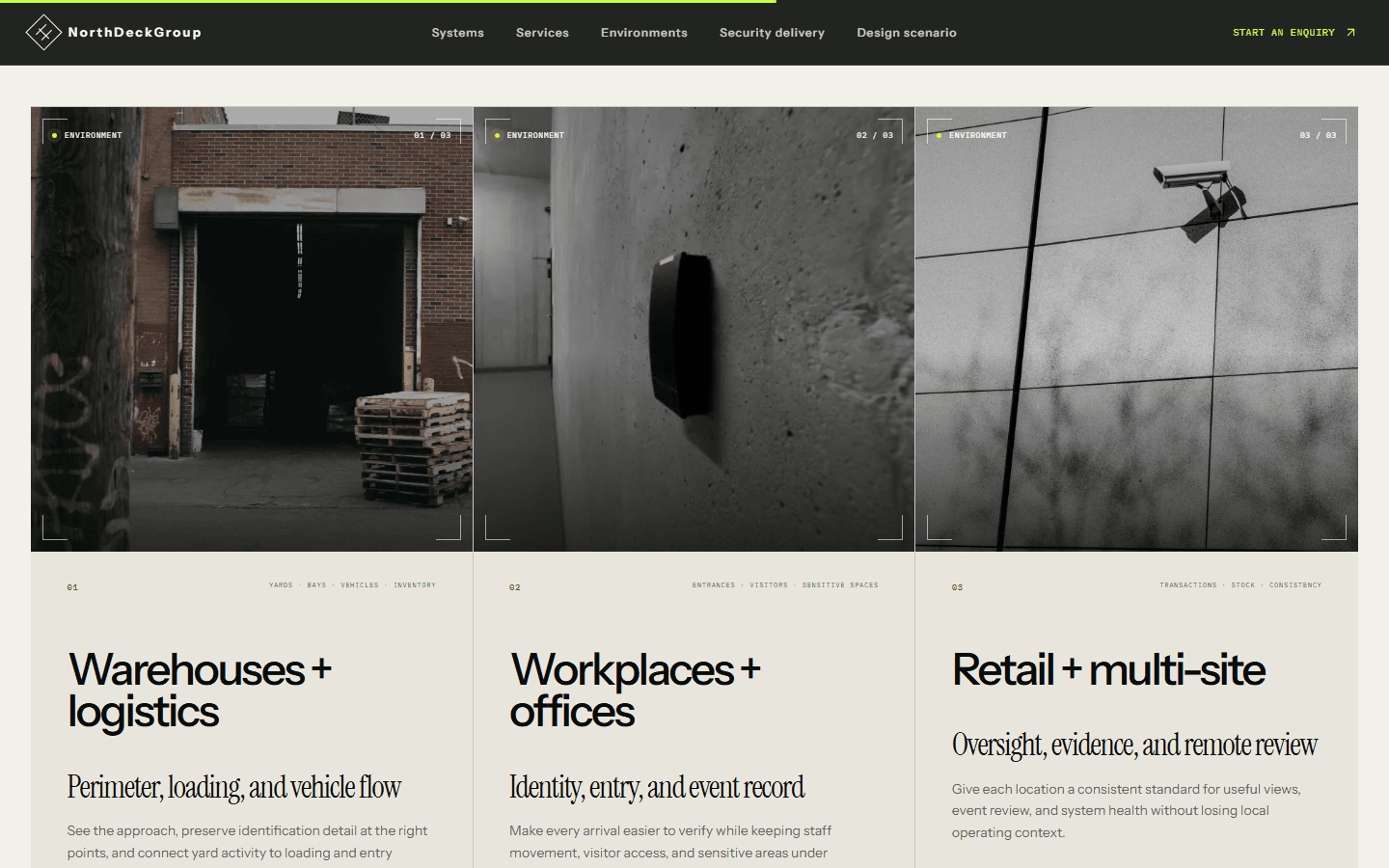The width and height of the screenshot is (1389, 868).
Task: Click the arrow icon beside Start an Enquiry
Action: pyautogui.click(x=1350, y=33)
